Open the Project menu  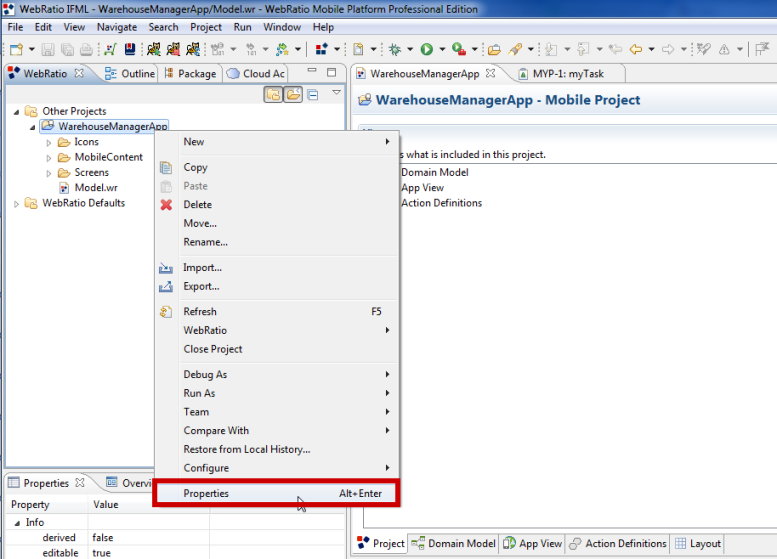coord(206,27)
